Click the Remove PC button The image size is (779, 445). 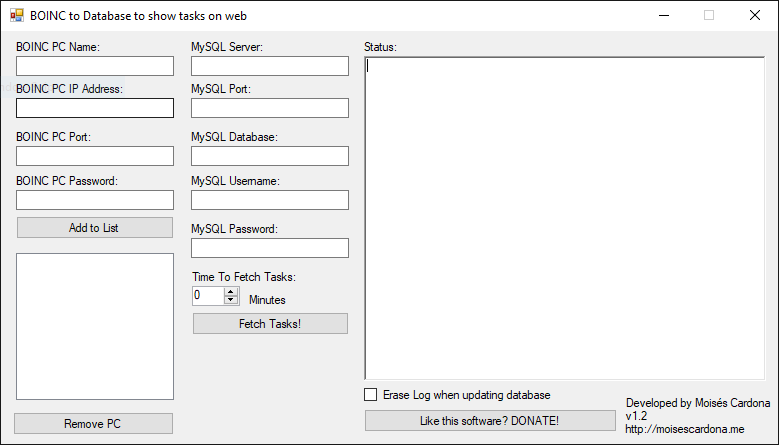point(93,424)
